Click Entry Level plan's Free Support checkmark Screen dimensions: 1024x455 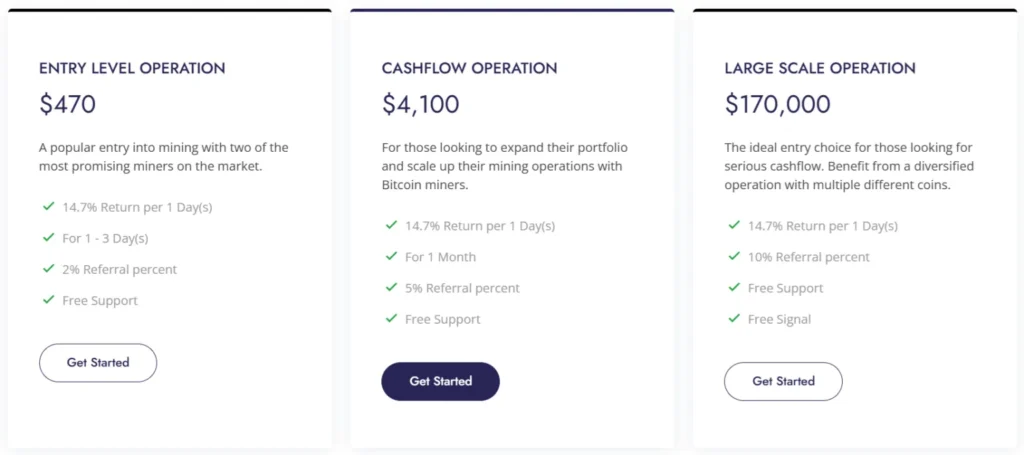[48, 300]
